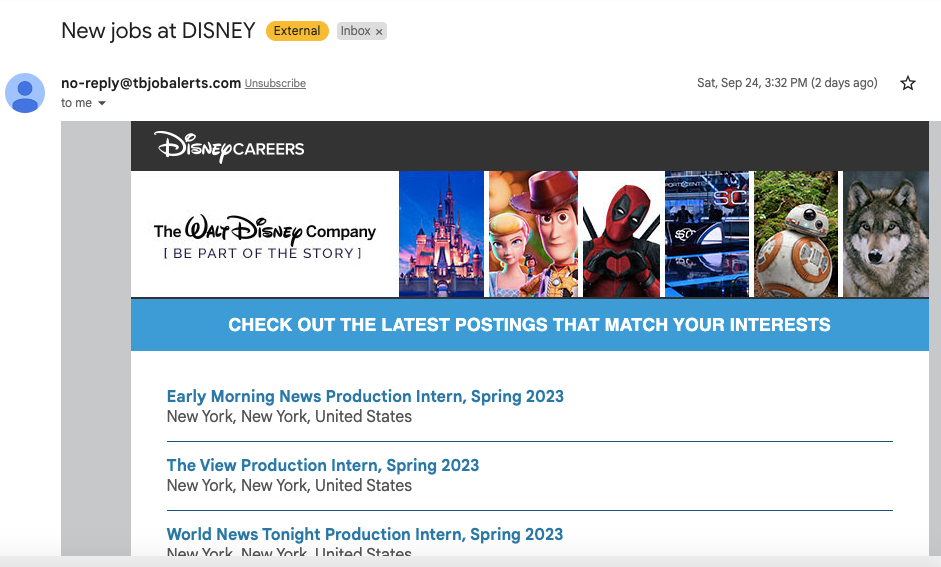941x567 pixels.
Task: Open World News Tonight Production Intern posting
Action: coord(365,535)
